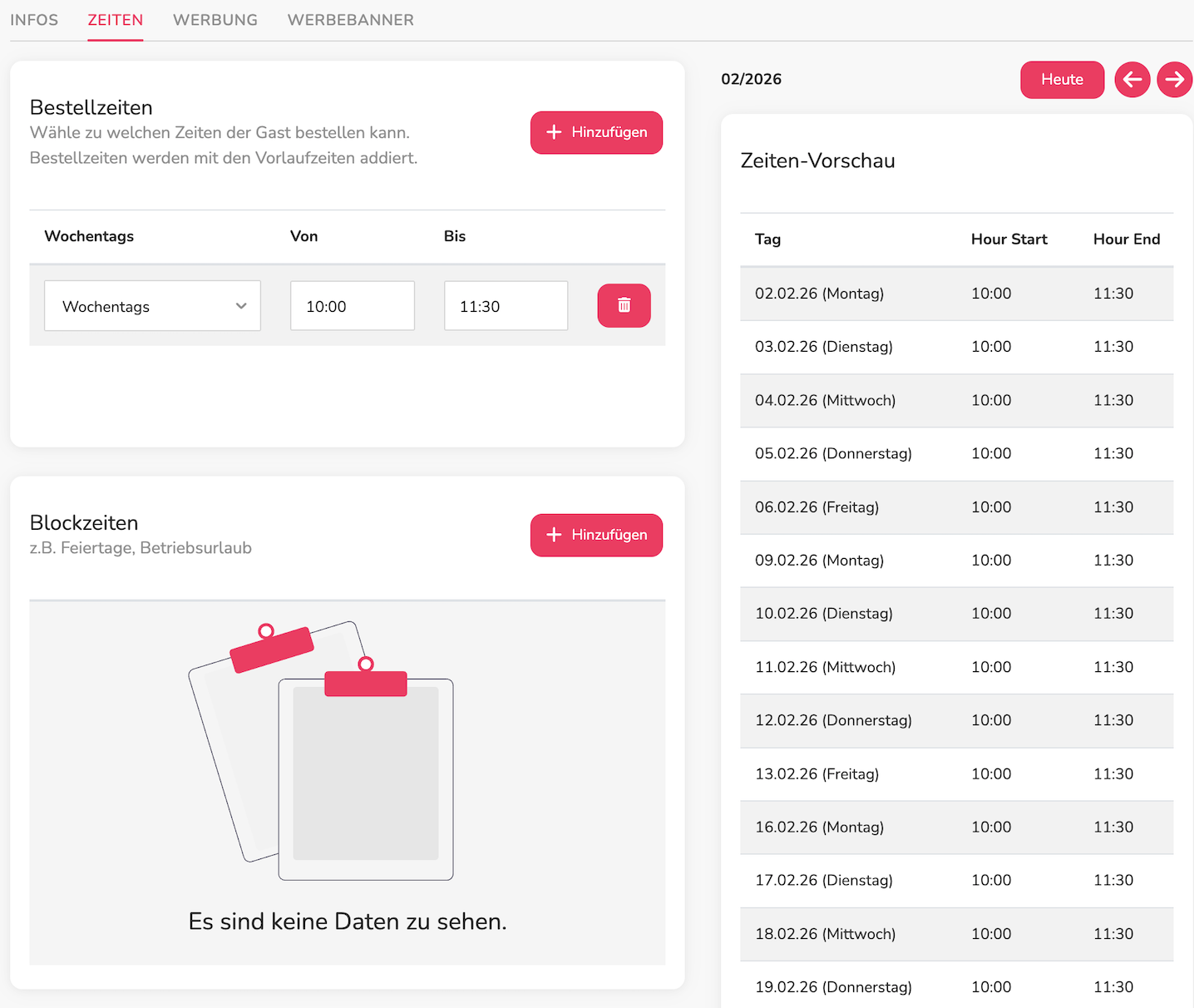Screen dimensions: 1194x1008
Task: Select row 09.02.26 (Montag)
Action: (956, 561)
